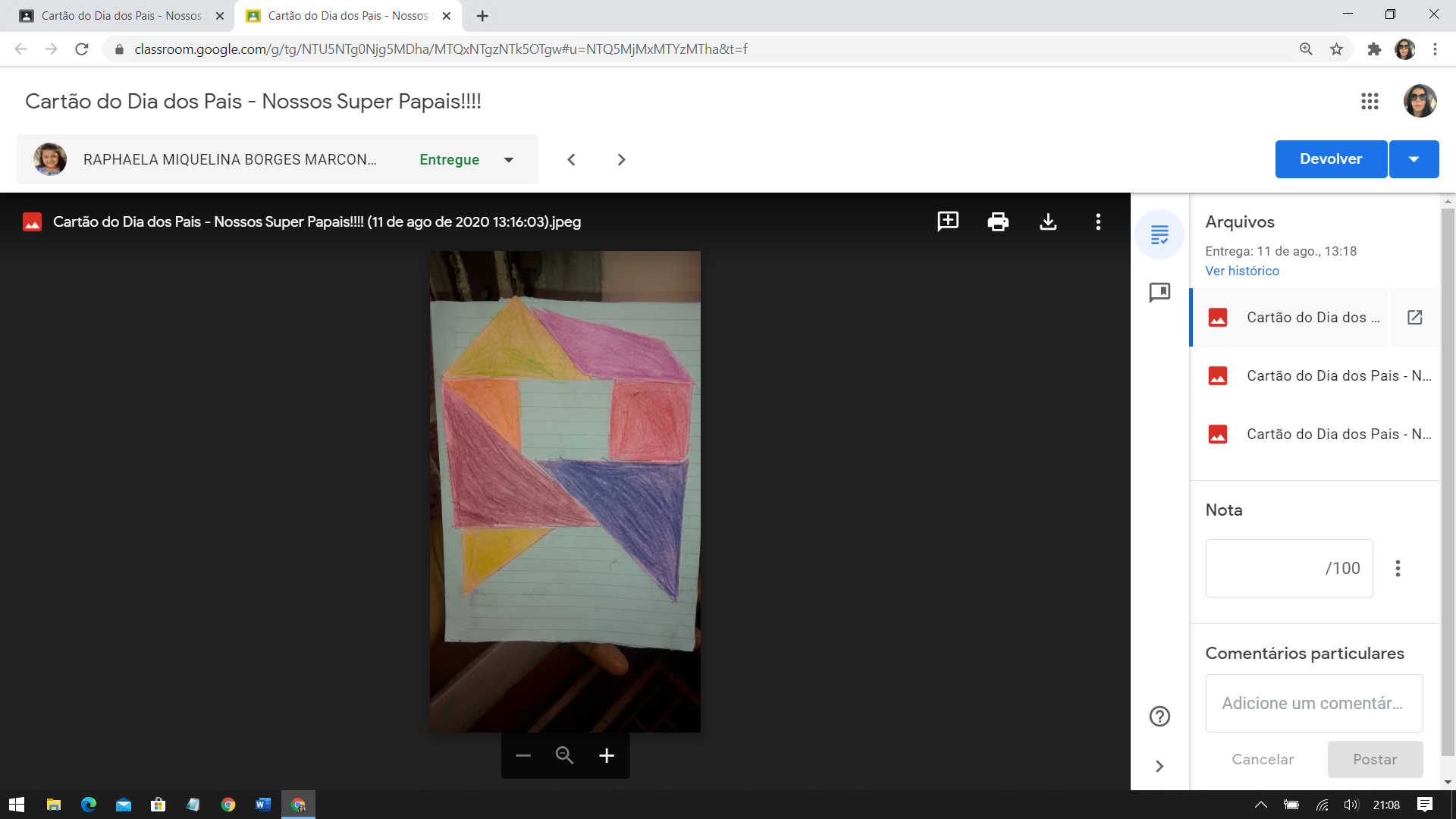1456x819 pixels.
Task: Open Chrome three-dot menu
Action: pyautogui.click(x=1435, y=49)
